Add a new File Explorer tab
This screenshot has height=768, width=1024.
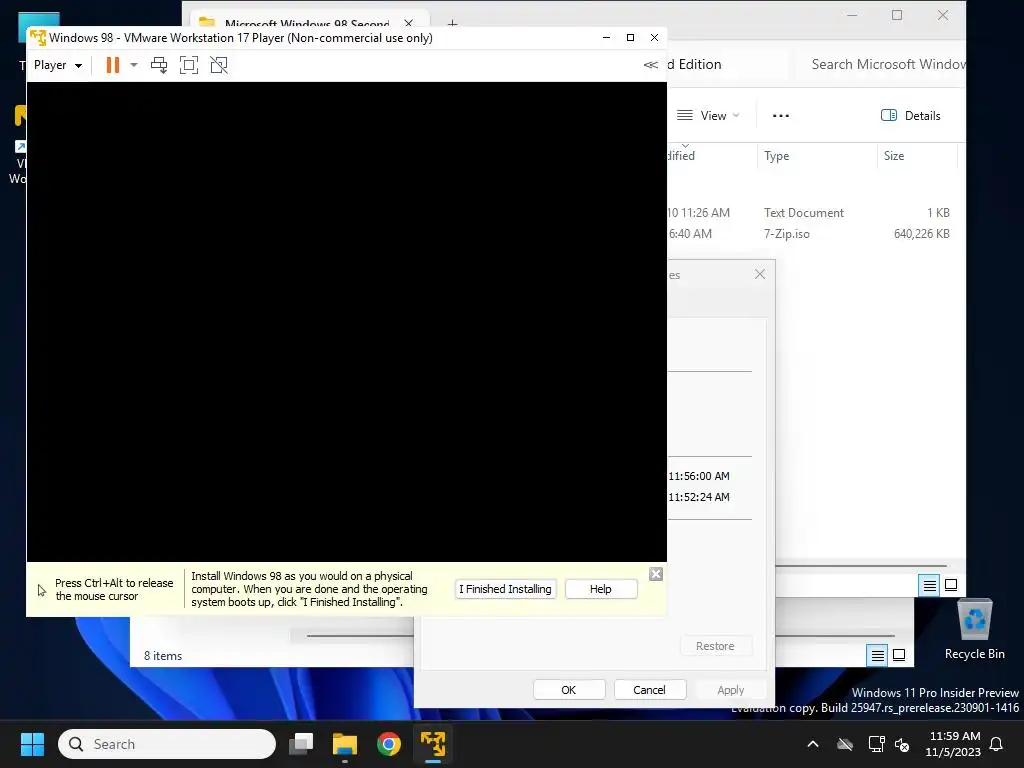click(452, 24)
